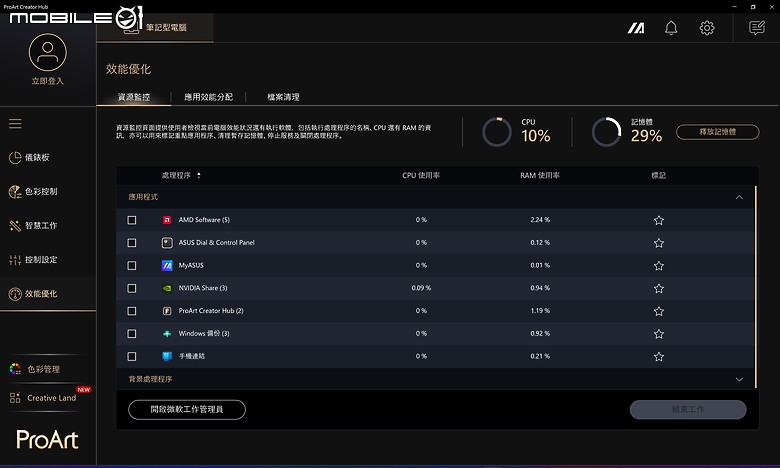
Task: Star the MyASUS process
Action: pos(659,266)
